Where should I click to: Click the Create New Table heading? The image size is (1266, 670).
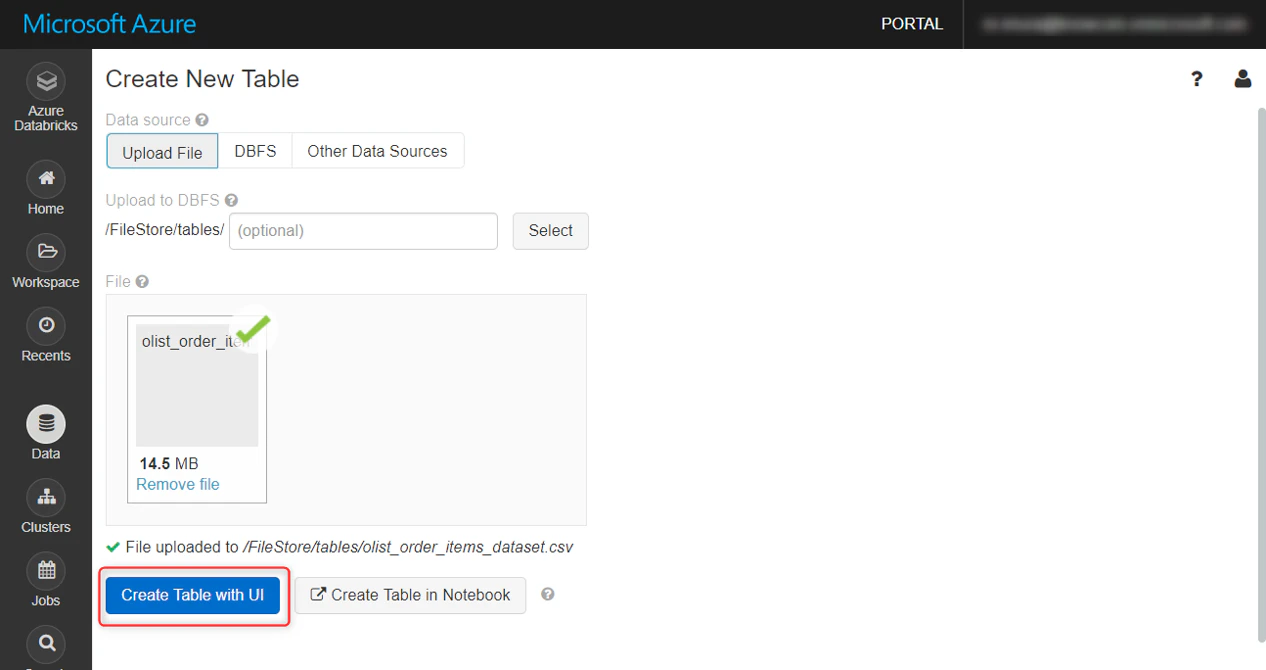pos(202,79)
